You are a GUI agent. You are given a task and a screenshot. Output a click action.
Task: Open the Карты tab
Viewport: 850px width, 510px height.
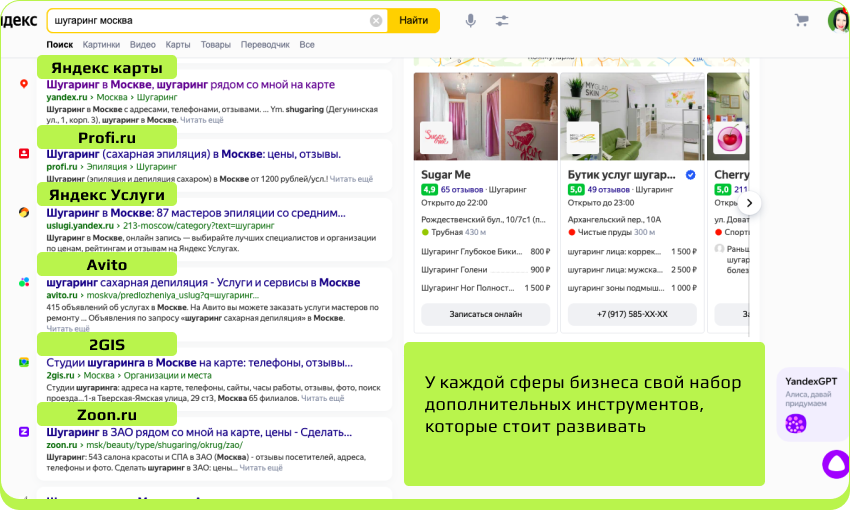[178, 44]
